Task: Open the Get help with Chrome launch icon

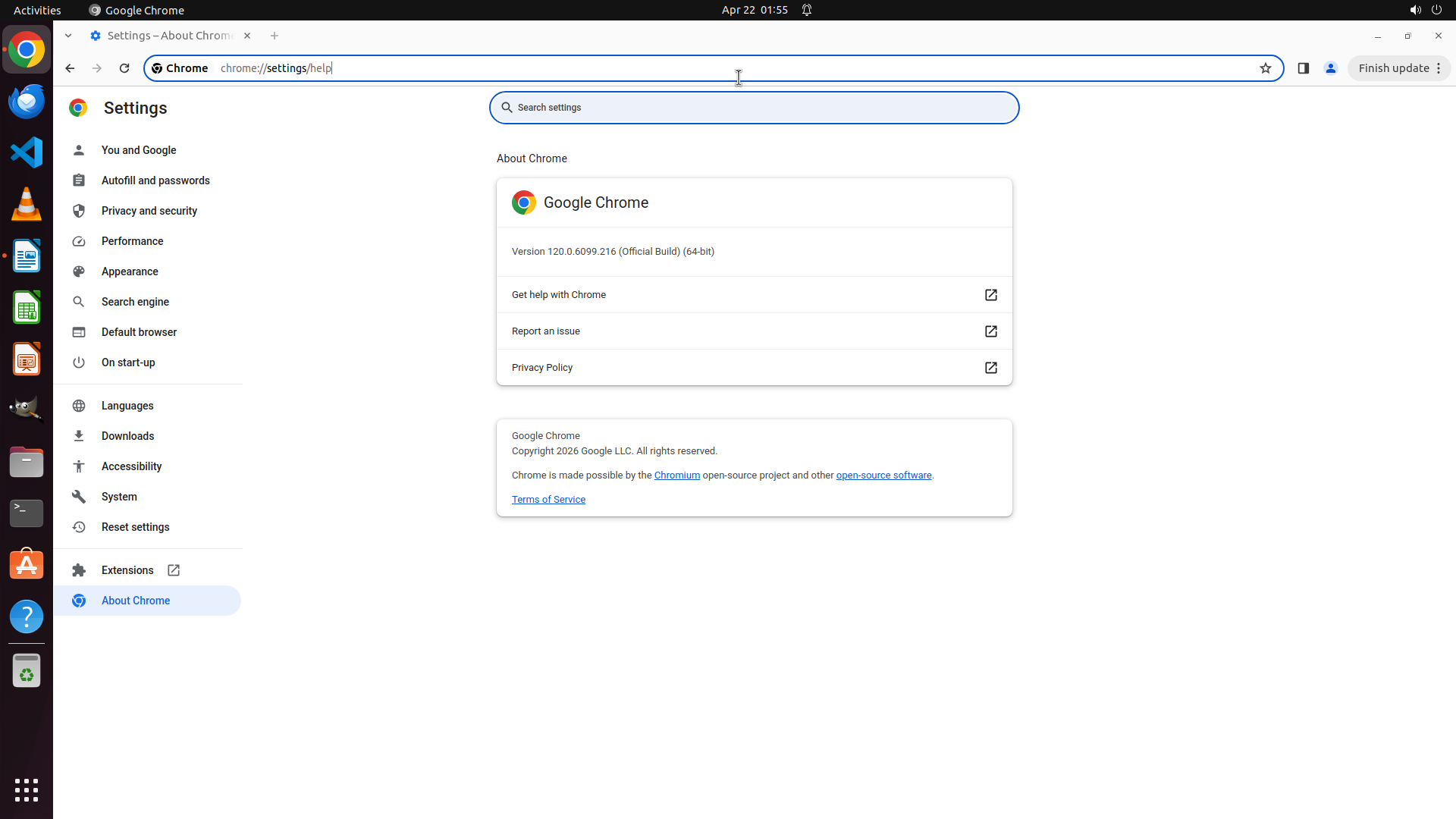Action: click(x=990, y=295)
